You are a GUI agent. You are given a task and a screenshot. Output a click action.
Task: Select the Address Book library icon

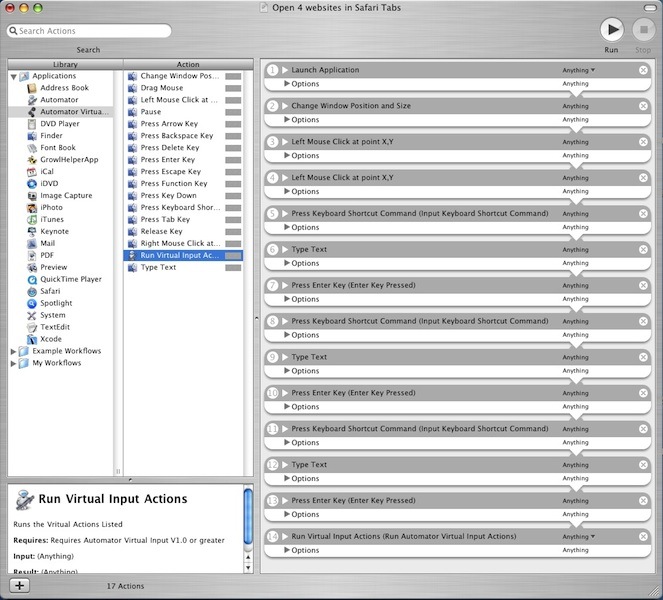(32, 87)
